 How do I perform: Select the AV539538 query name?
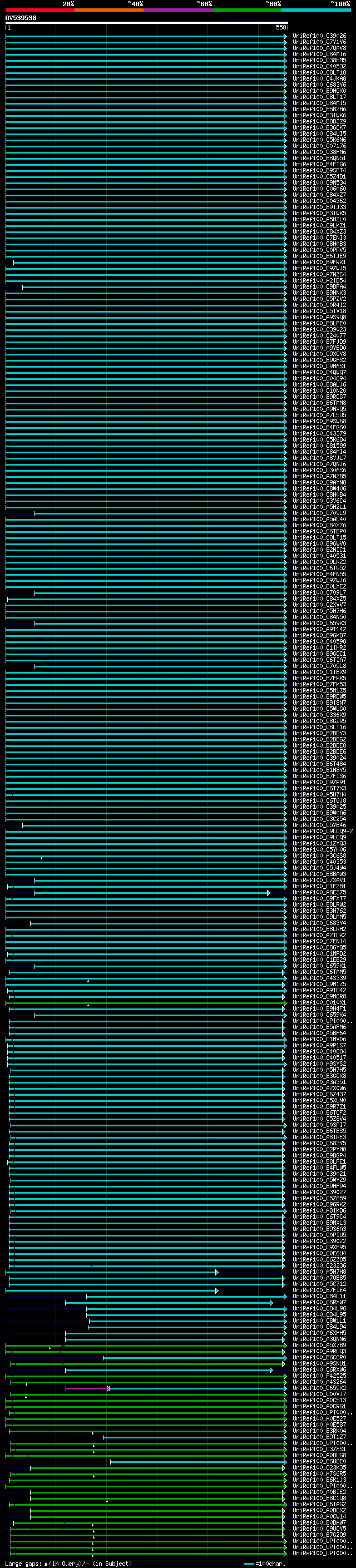tap(21, 18)
